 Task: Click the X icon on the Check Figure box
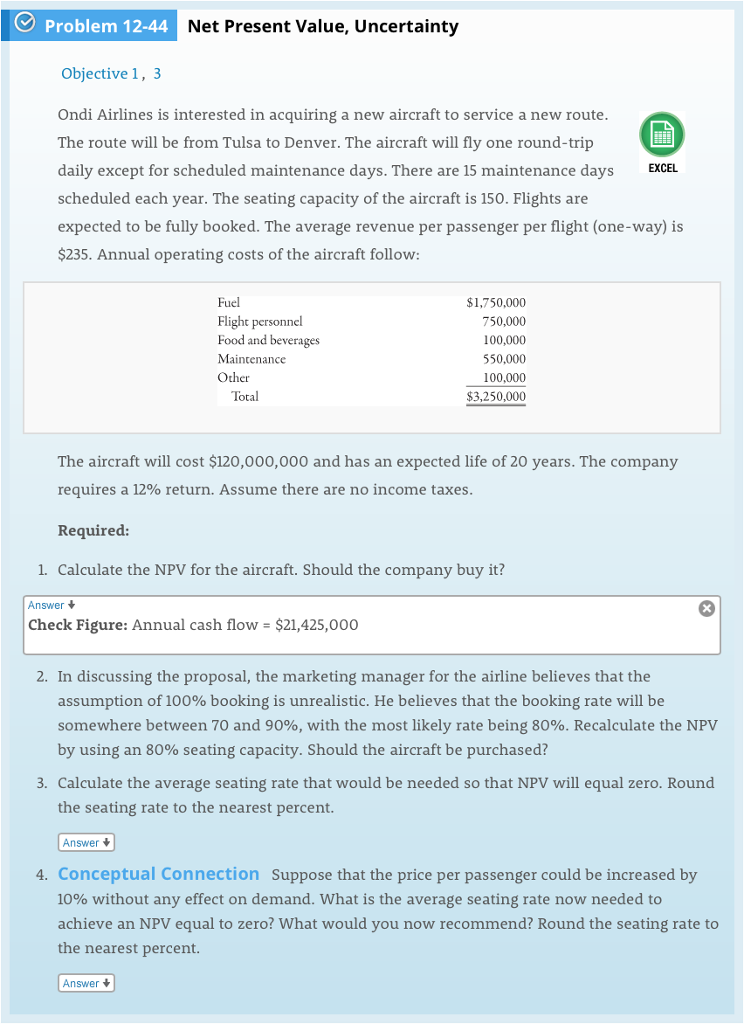[x=706, y=607]
